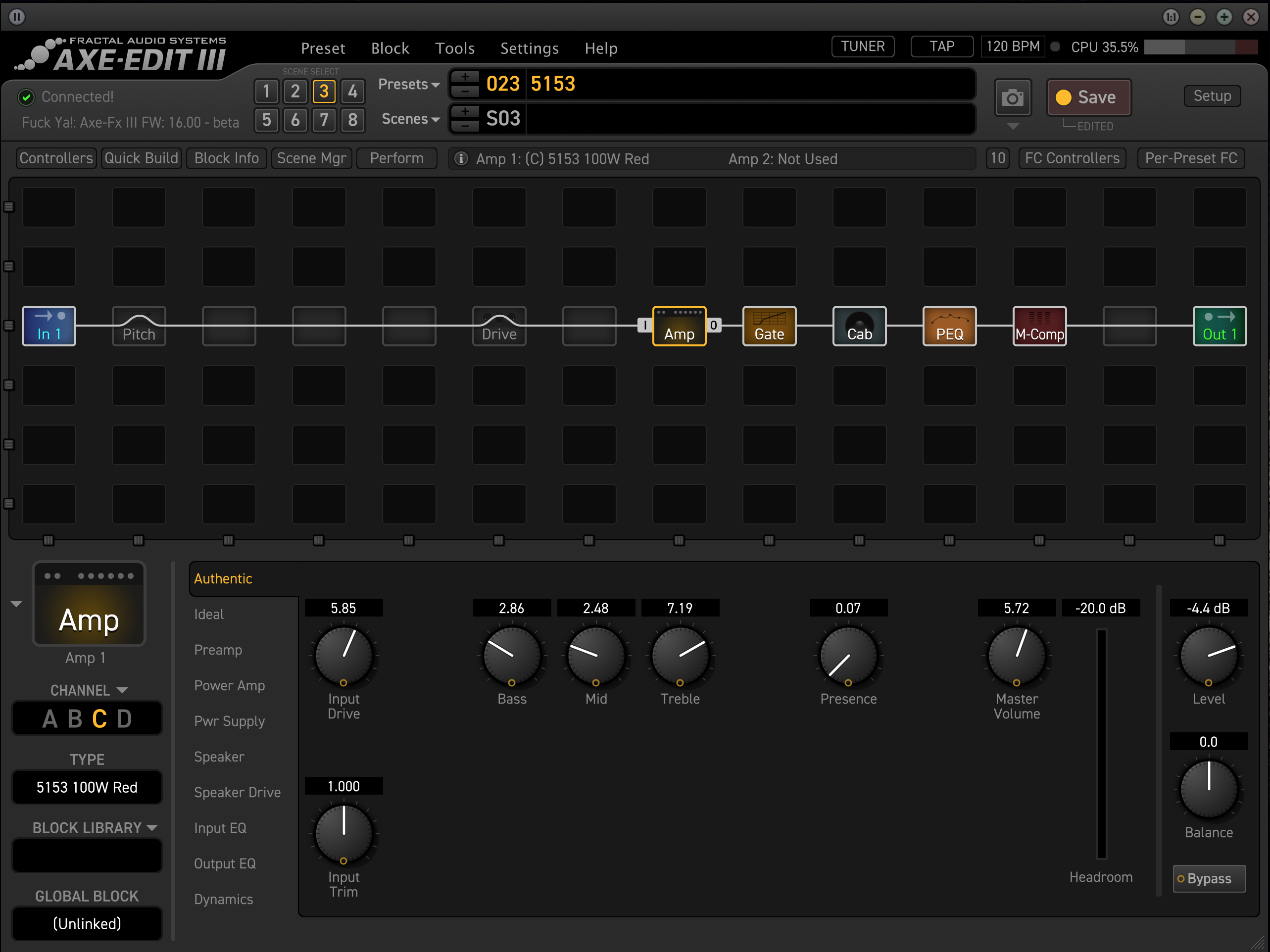
Task: Select amp channel A
Action: [50, 719]
